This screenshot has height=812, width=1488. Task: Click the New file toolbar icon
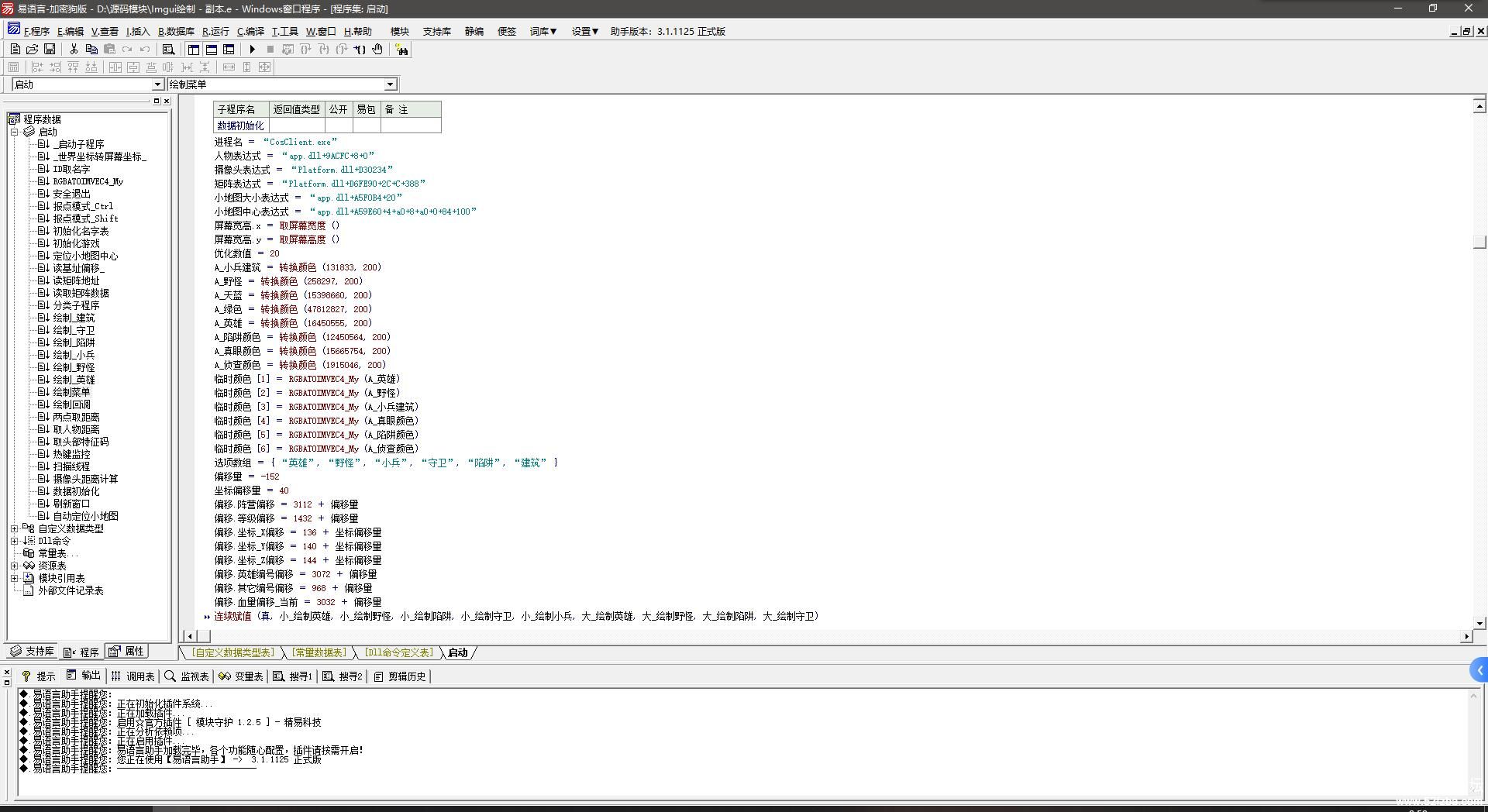(x=15, y=49)
